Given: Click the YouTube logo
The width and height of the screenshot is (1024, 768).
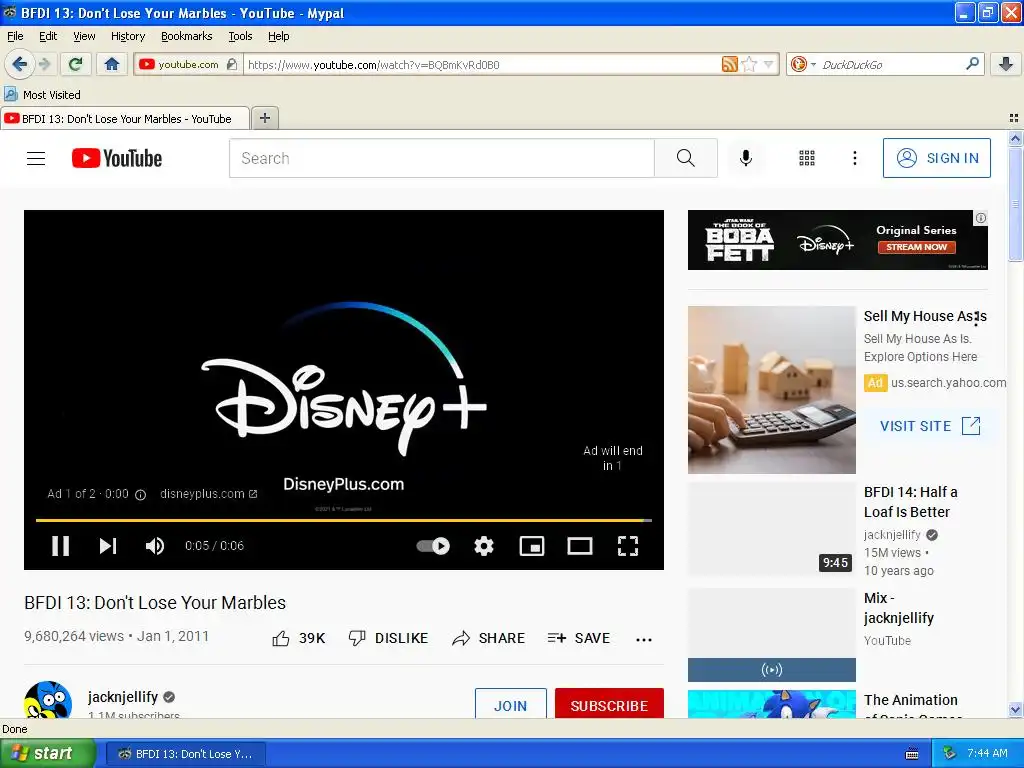Looking at the screenshot, I should tap(117, 158).
